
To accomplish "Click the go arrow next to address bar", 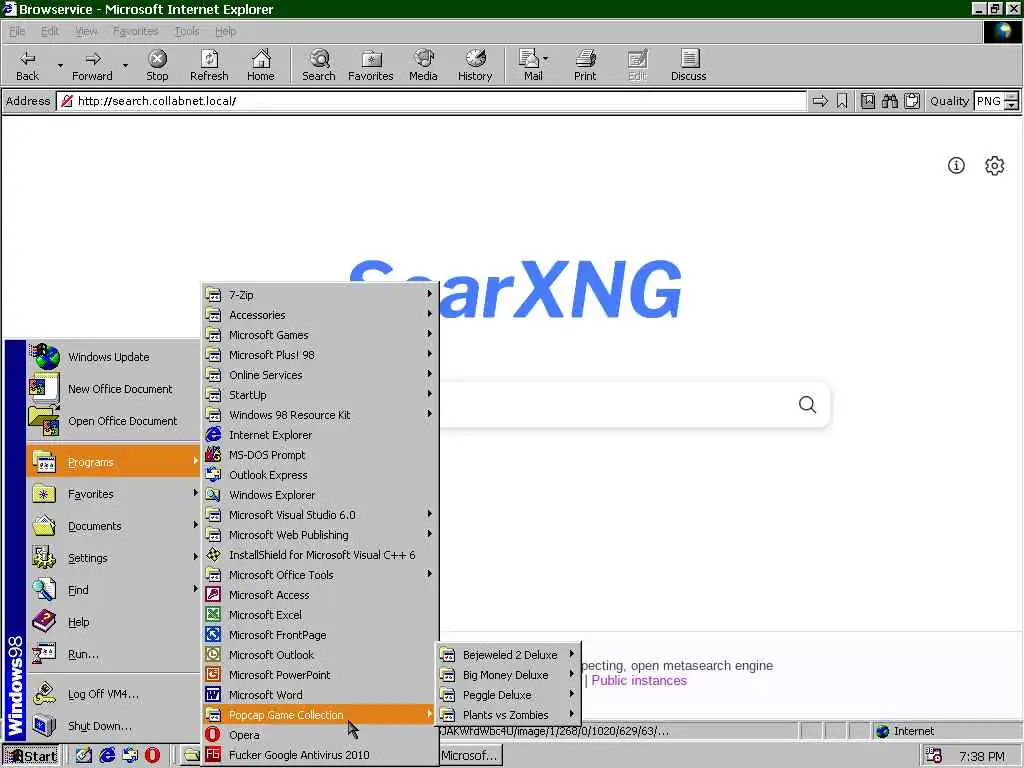I will pyautogui.click(x=820, y=101).
